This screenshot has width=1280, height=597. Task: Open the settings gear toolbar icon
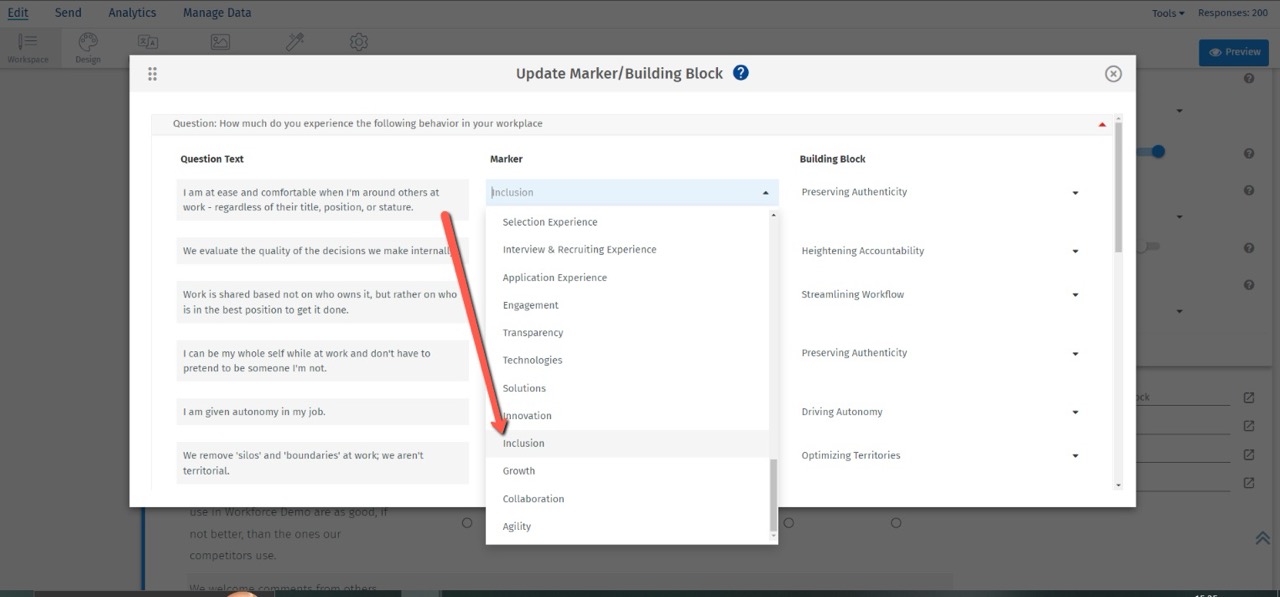pyautogui.click(x=359, y=42)
